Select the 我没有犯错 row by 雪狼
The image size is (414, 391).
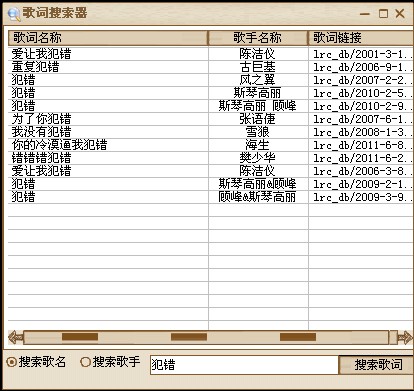pyautogui.click(x=211, y=132)
